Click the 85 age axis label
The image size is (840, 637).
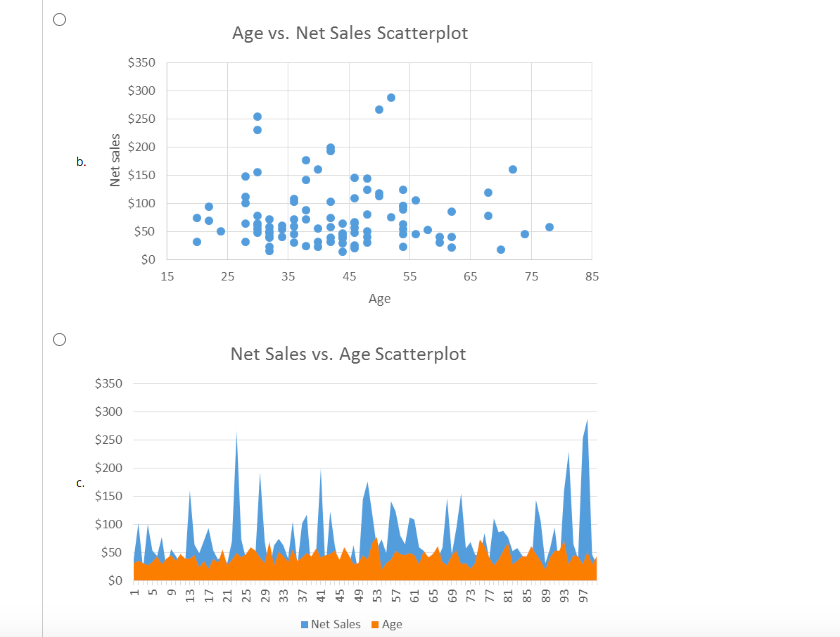(592, 276)
